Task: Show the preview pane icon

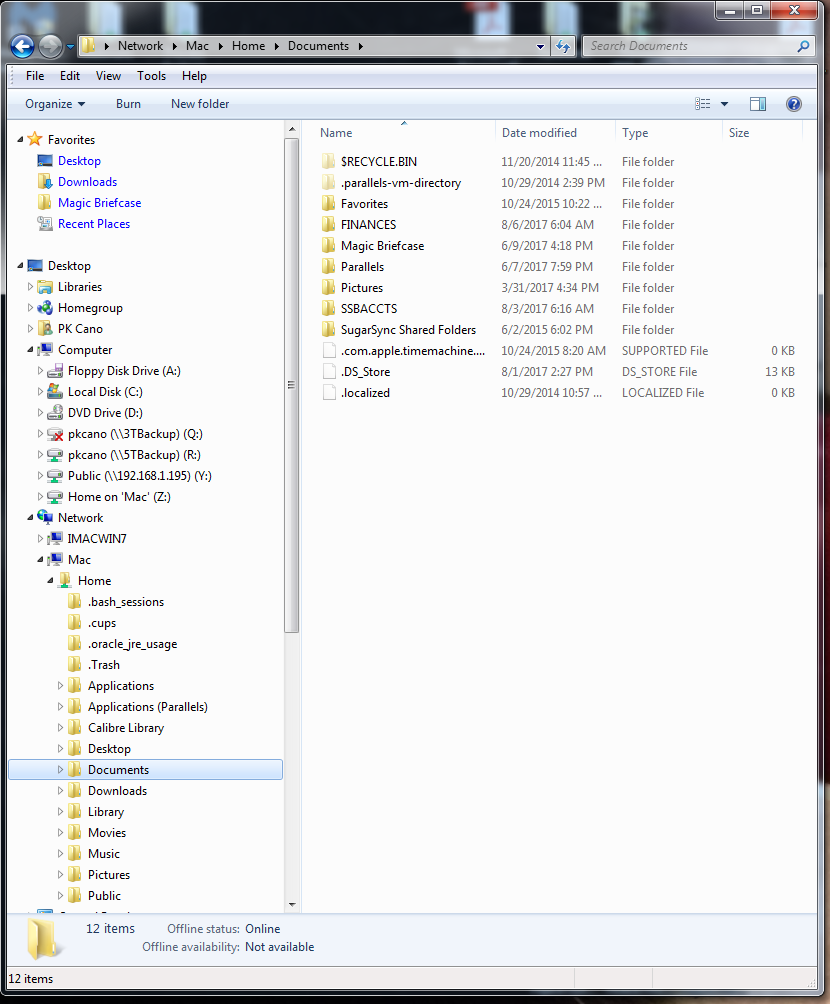Action: tap(758, 104)
